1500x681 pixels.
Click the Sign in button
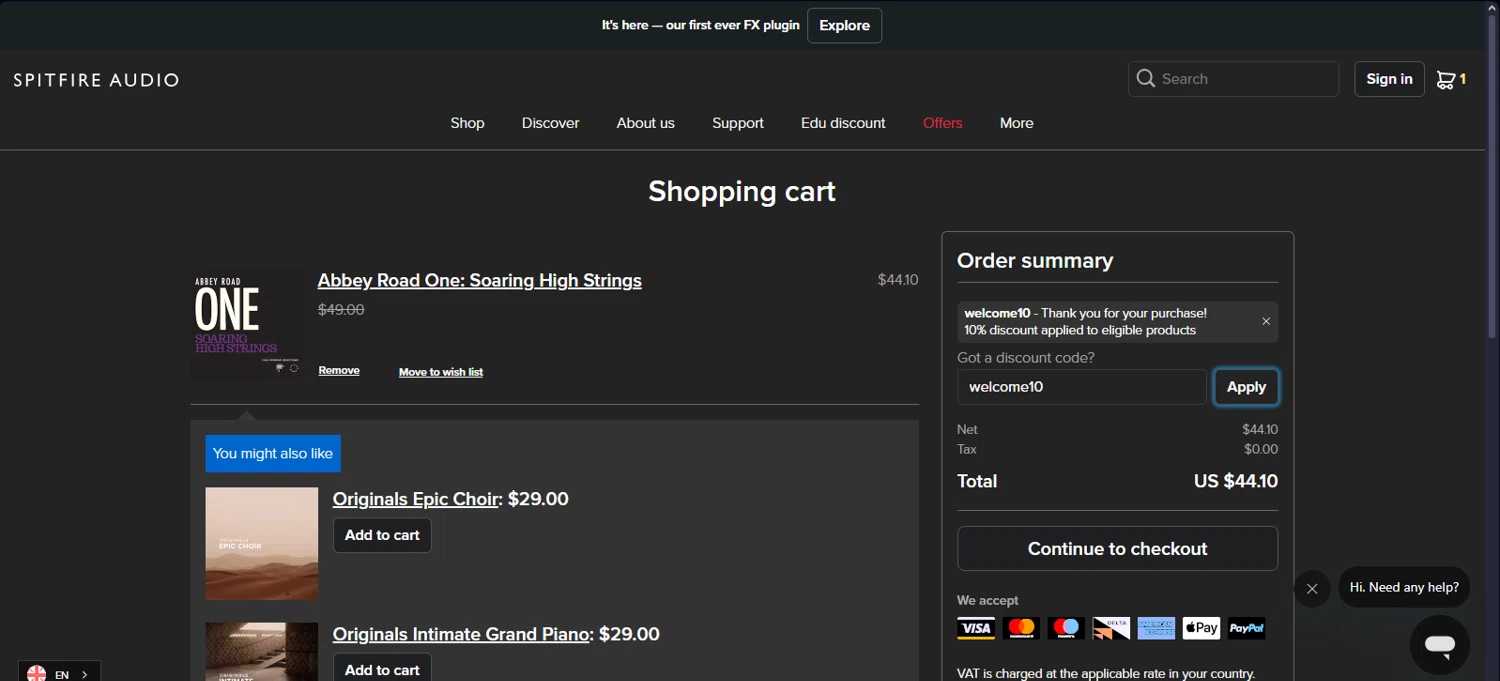pyautogui.click(x=1389, y=79)
